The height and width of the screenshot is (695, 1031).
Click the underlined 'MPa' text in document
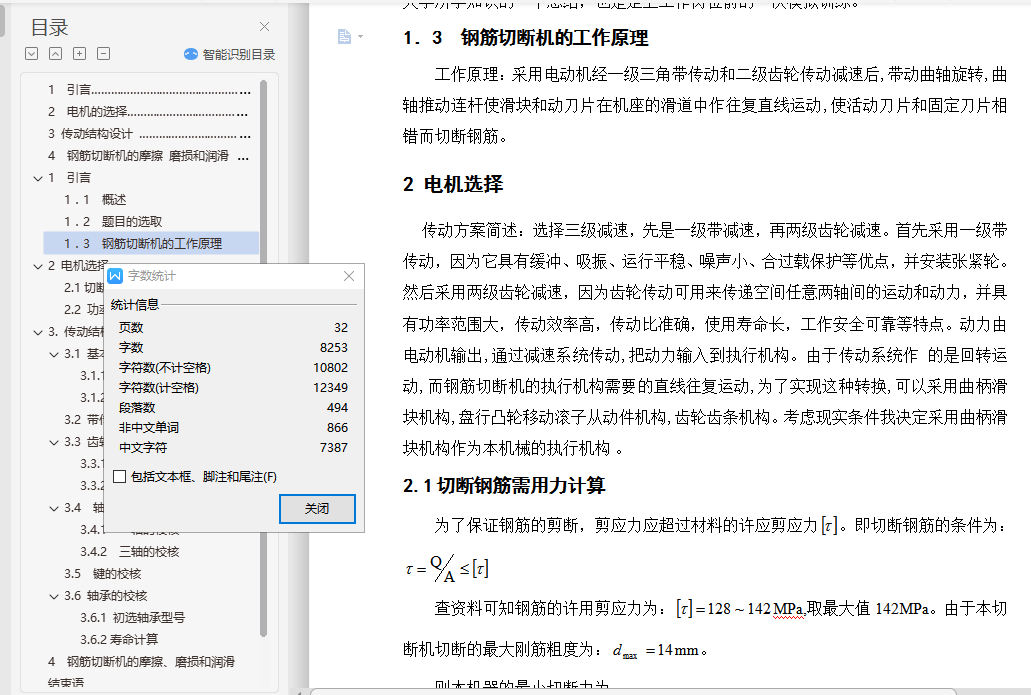(788, 610)
